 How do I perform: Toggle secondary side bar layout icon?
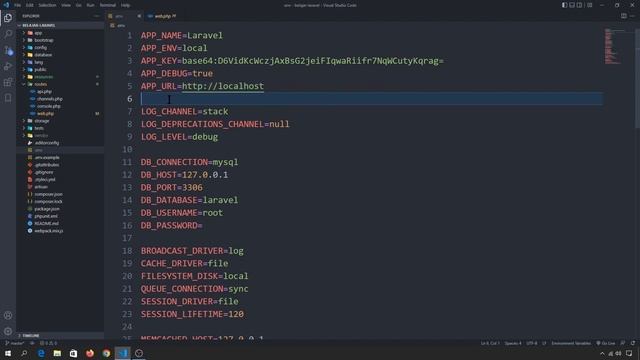click(580, 5)
